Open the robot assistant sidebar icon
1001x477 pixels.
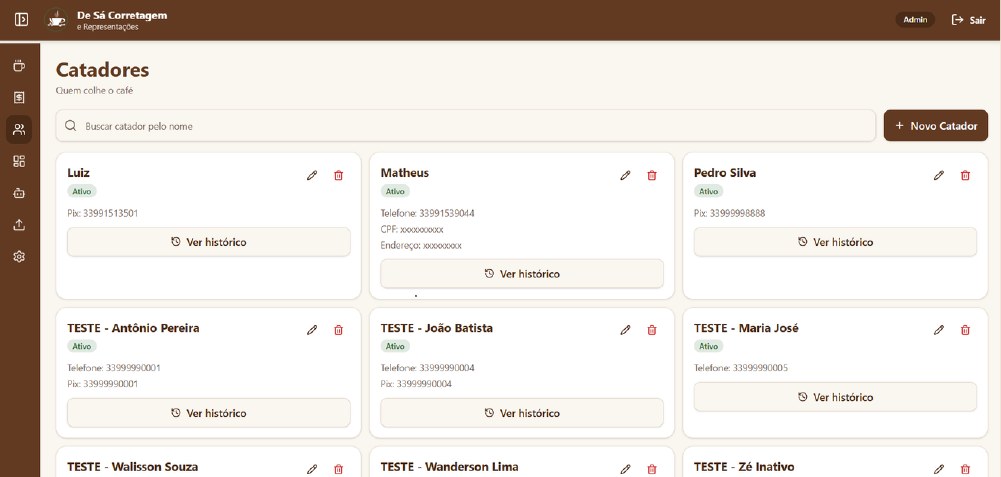[19, 193]
